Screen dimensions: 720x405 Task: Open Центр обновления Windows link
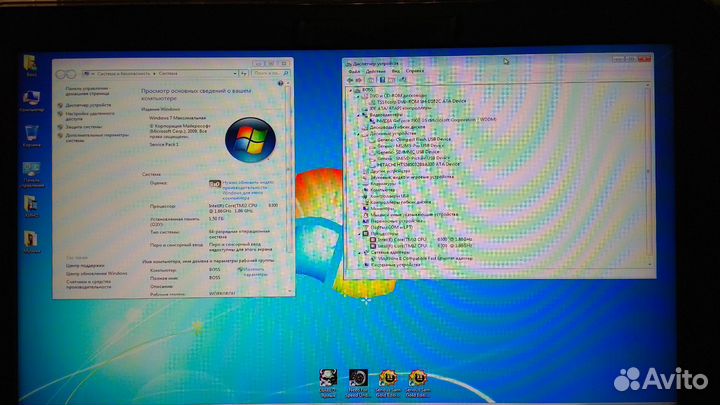96,274
